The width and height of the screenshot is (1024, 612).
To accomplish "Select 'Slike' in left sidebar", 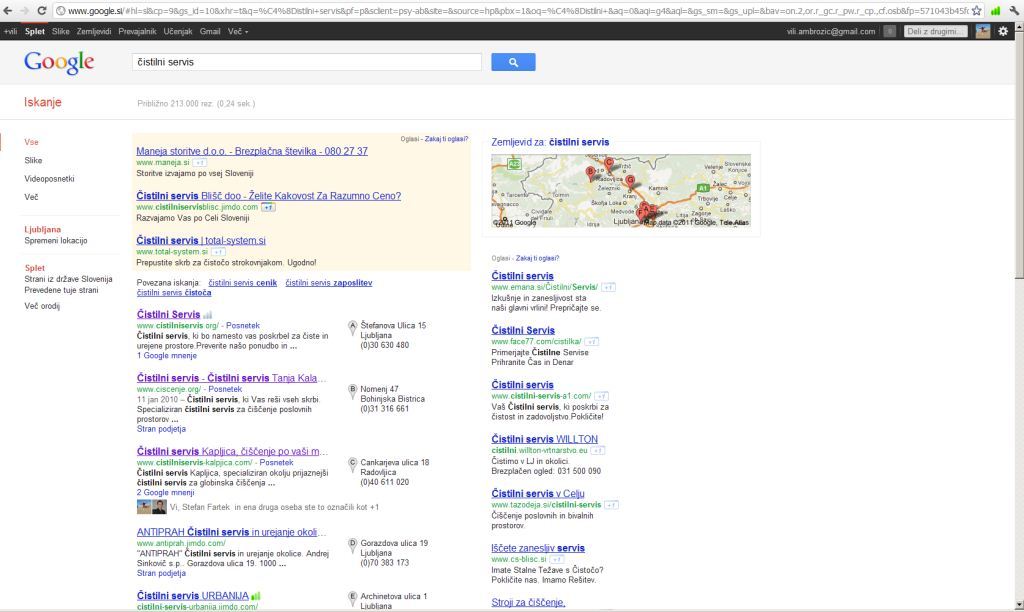I will coord(33,161).
